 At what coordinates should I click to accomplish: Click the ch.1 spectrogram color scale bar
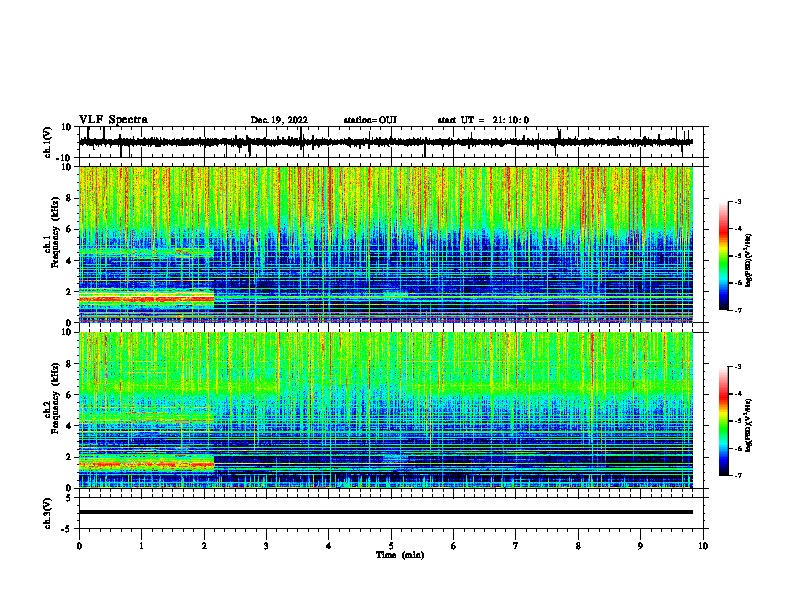[x=724, y=256]
